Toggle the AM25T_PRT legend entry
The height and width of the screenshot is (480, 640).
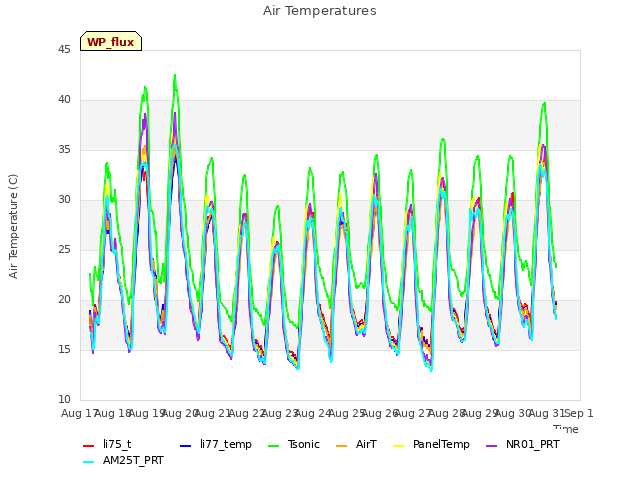pyautogui.click(x=123, y=461)
